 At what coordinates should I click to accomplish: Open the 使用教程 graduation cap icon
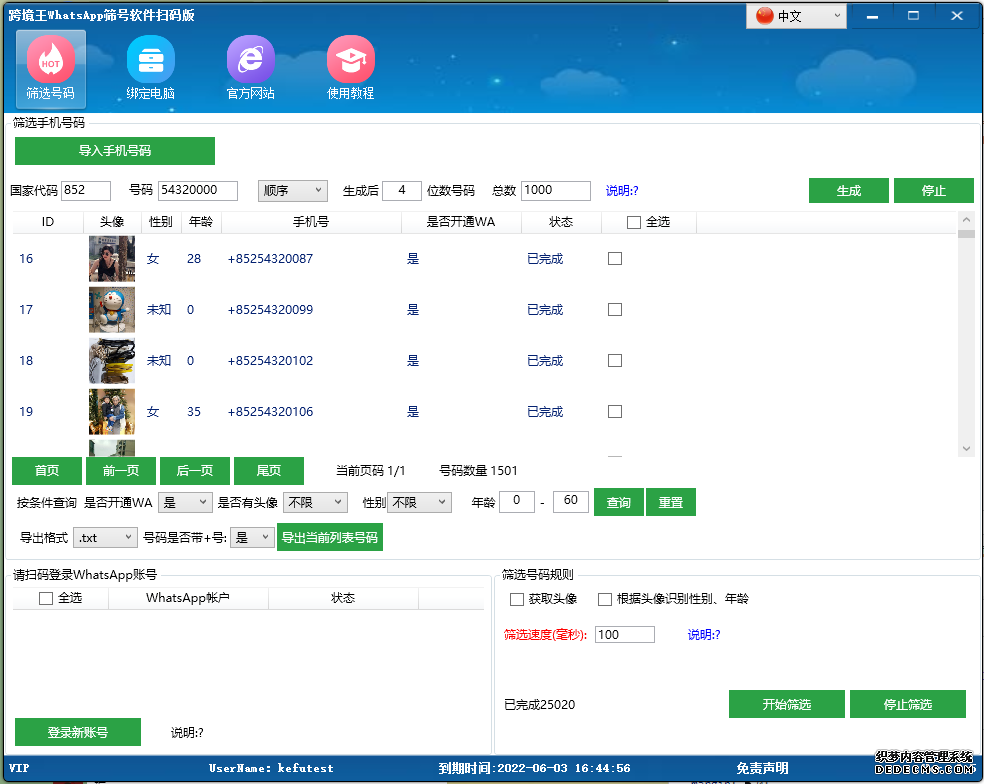pos(350,68)
